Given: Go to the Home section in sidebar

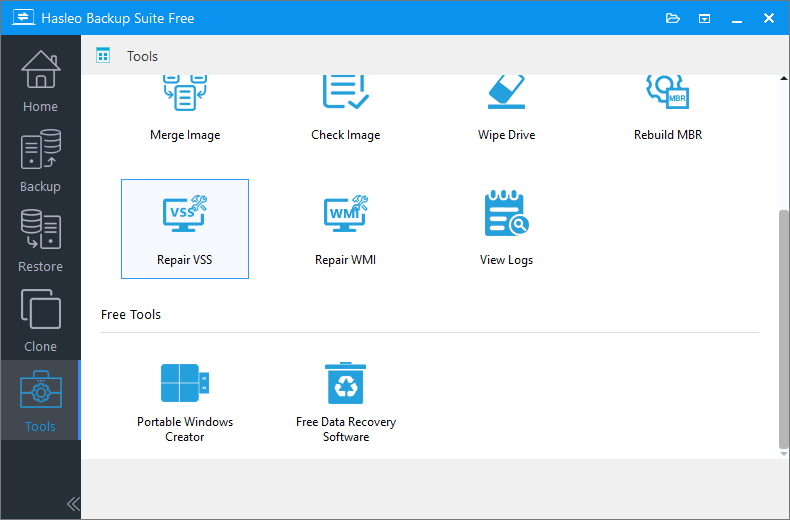Looking at the screenshot, I should [40, 81].
